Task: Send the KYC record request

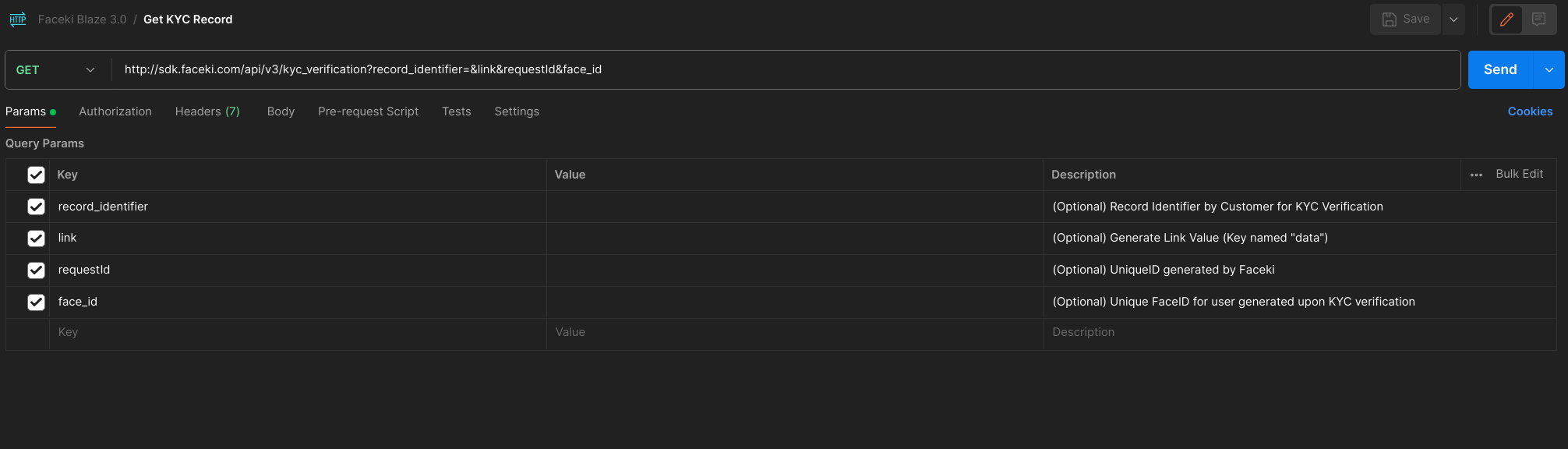Action: [x=1499, y=70]
